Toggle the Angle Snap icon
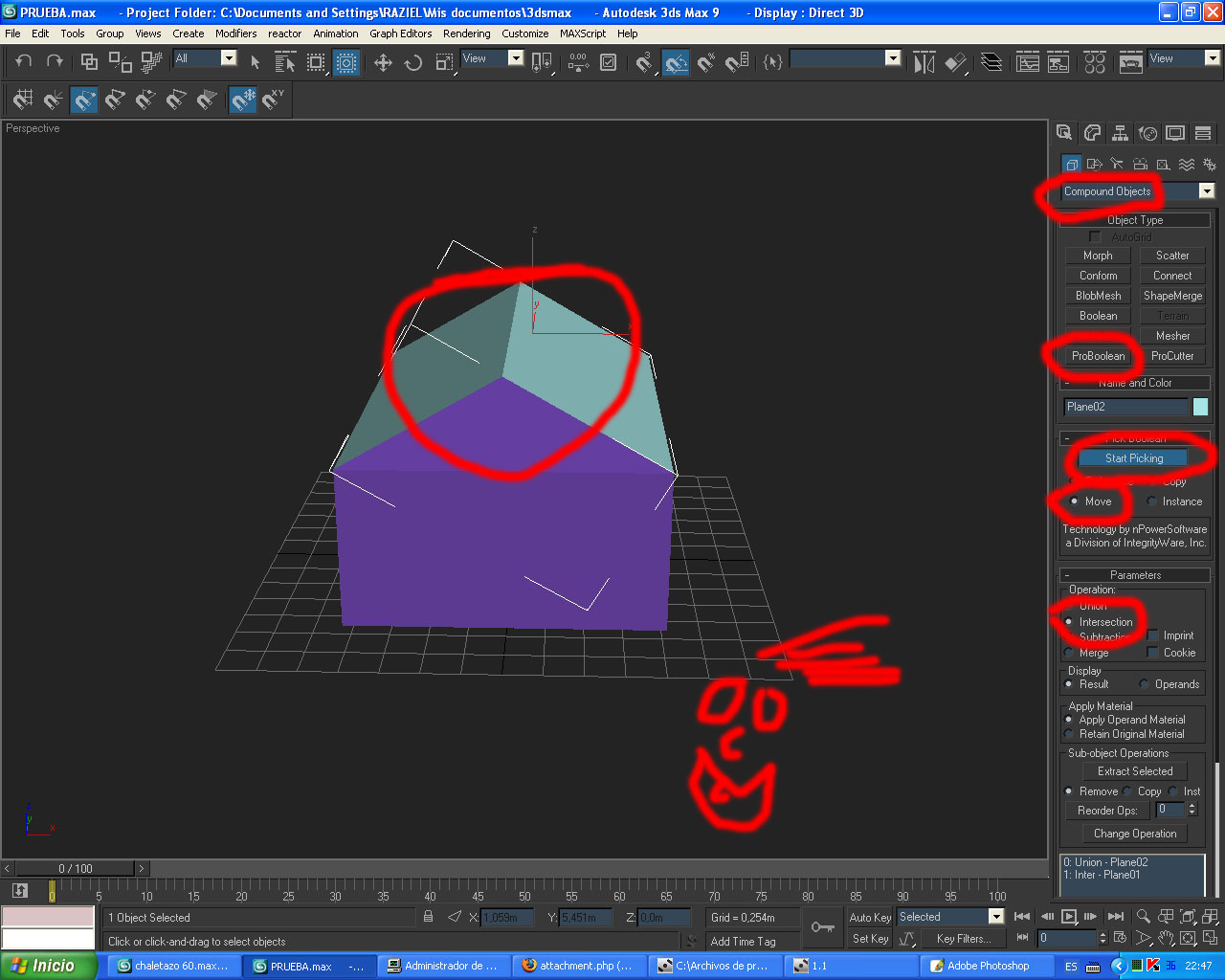This screenshot has width=1225, height=980. pyautogui.click(x=676, y=62)
